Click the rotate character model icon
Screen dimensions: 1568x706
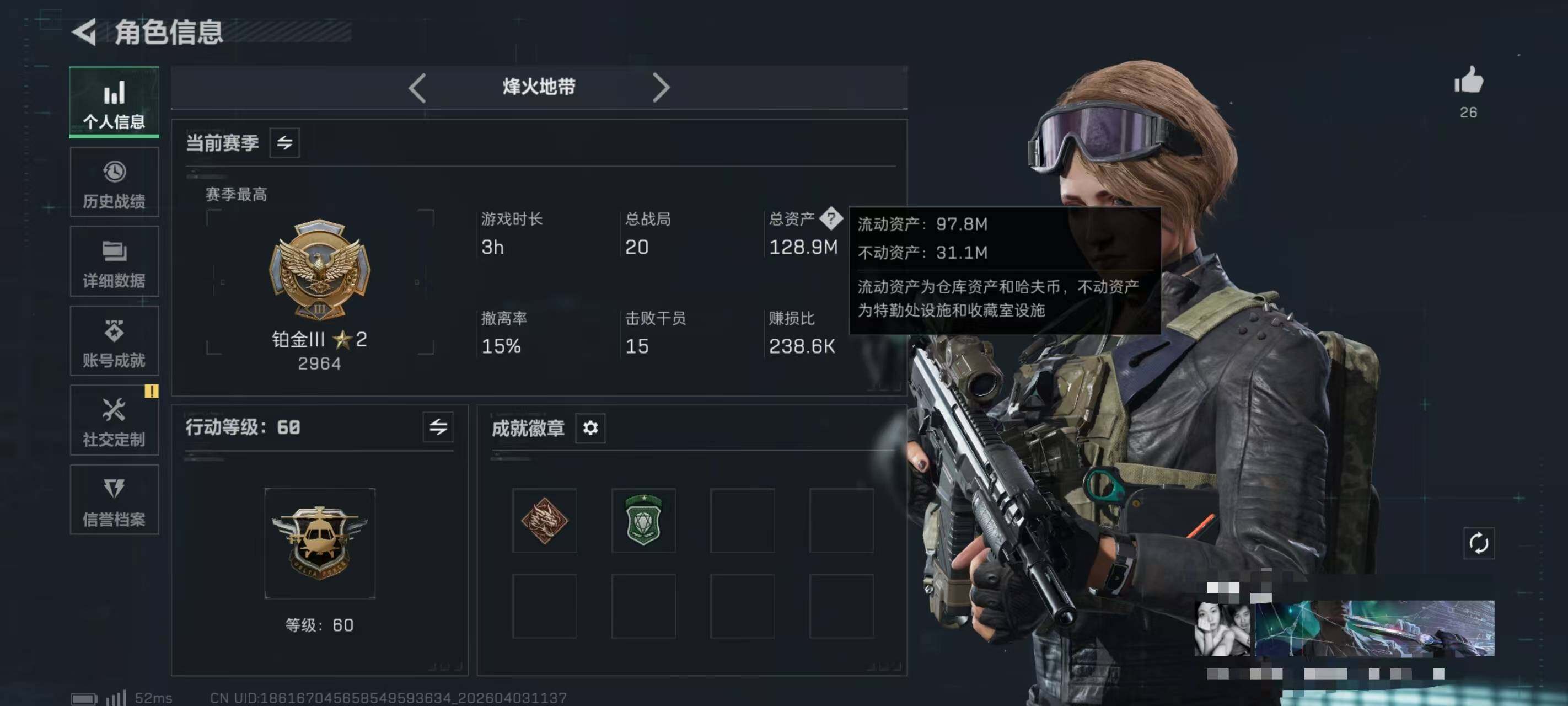(1479, 543)
